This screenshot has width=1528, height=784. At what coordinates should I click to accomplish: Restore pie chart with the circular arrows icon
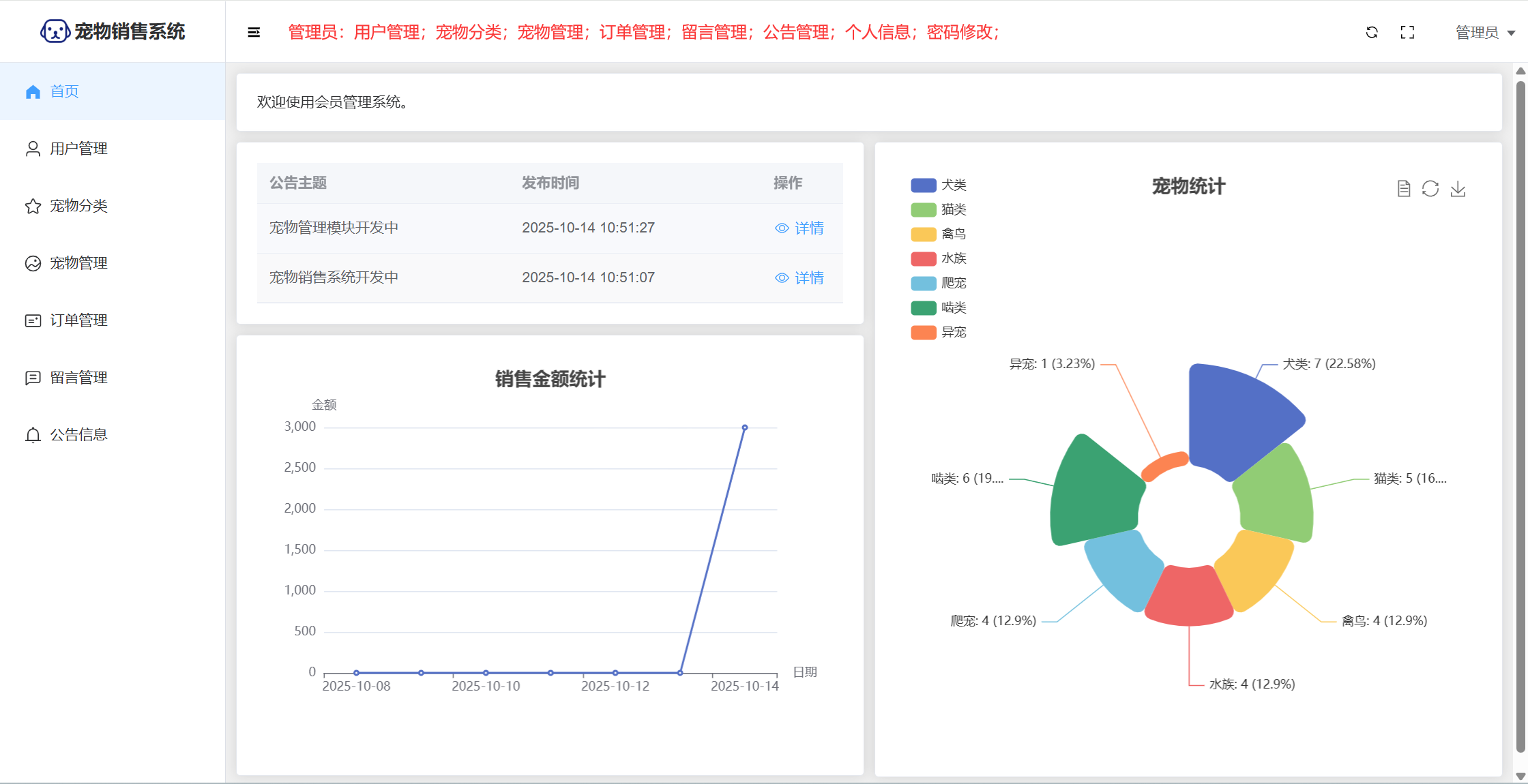pos(1430,189)
